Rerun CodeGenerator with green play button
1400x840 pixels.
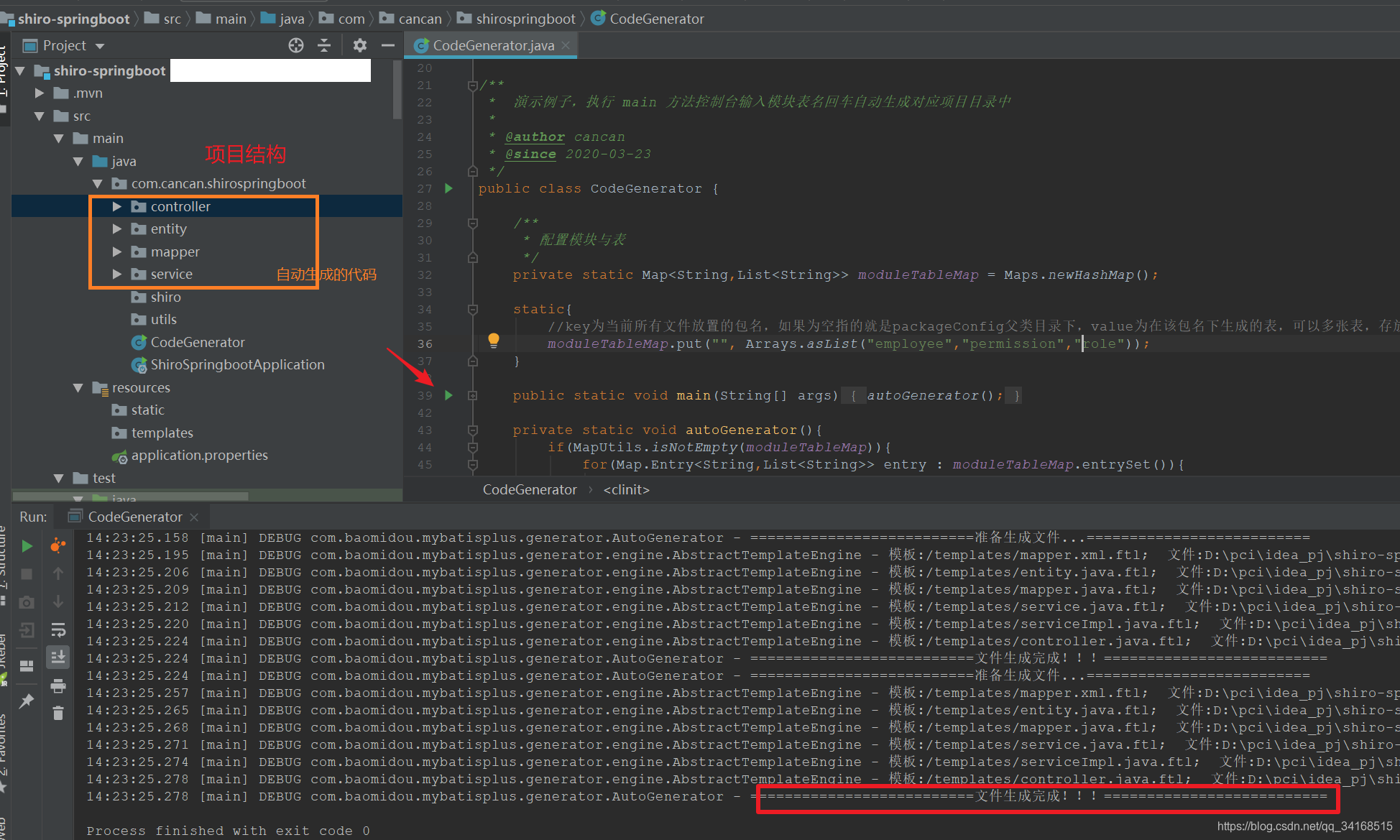tap(27, 546)
